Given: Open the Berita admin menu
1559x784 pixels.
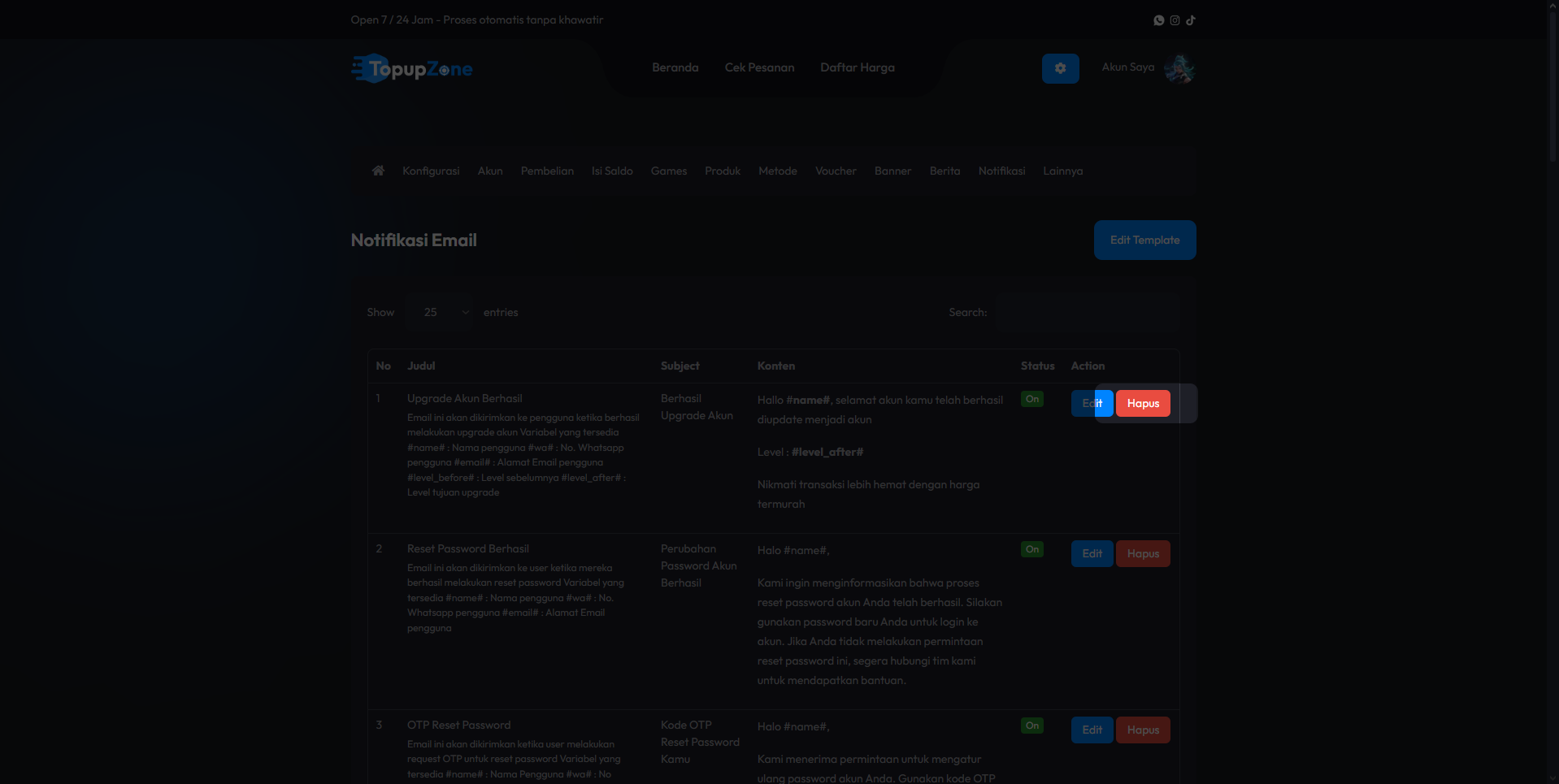Looking at the screenshot, I should (x=945, y=171).
